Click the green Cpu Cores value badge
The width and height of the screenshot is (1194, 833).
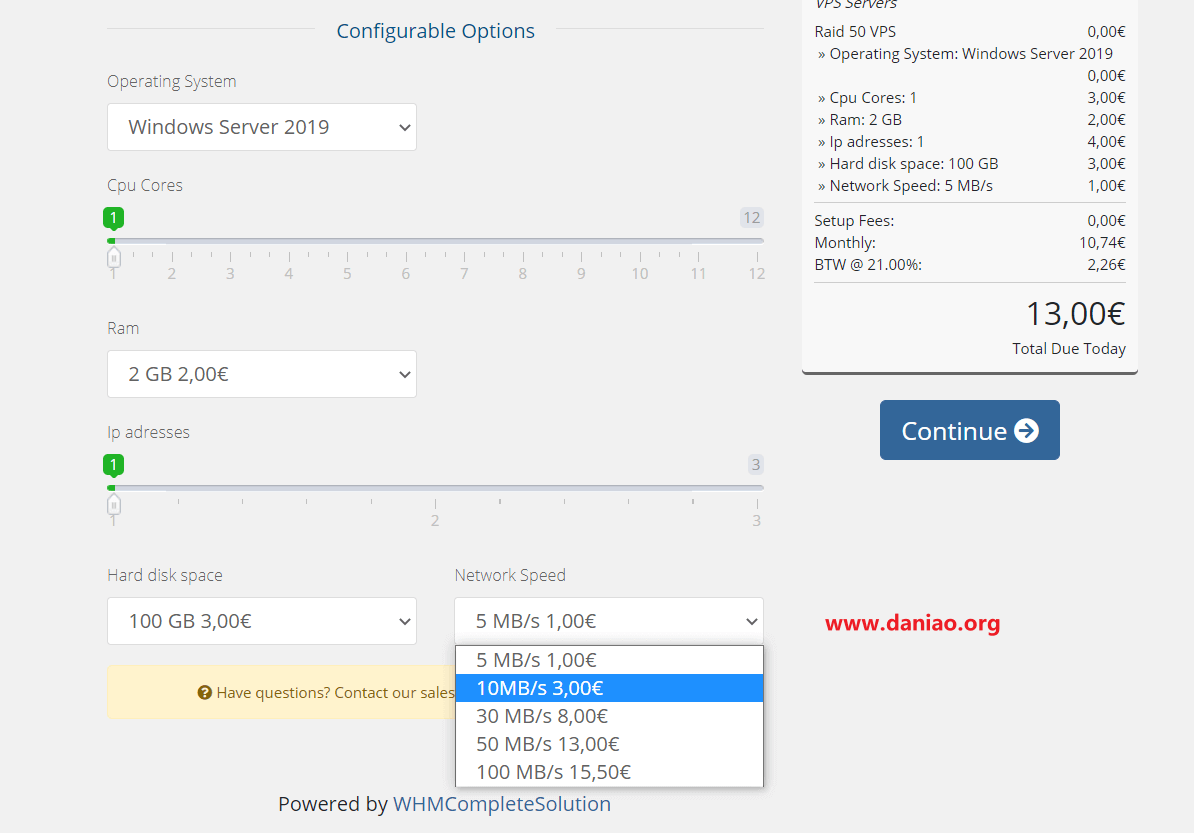click(x=113, y=218)
